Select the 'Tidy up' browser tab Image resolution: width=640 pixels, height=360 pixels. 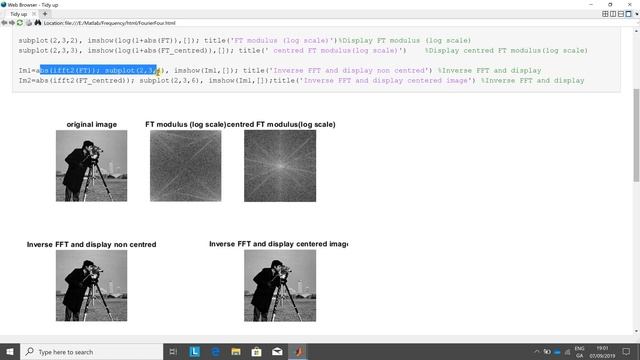(18, 14)
